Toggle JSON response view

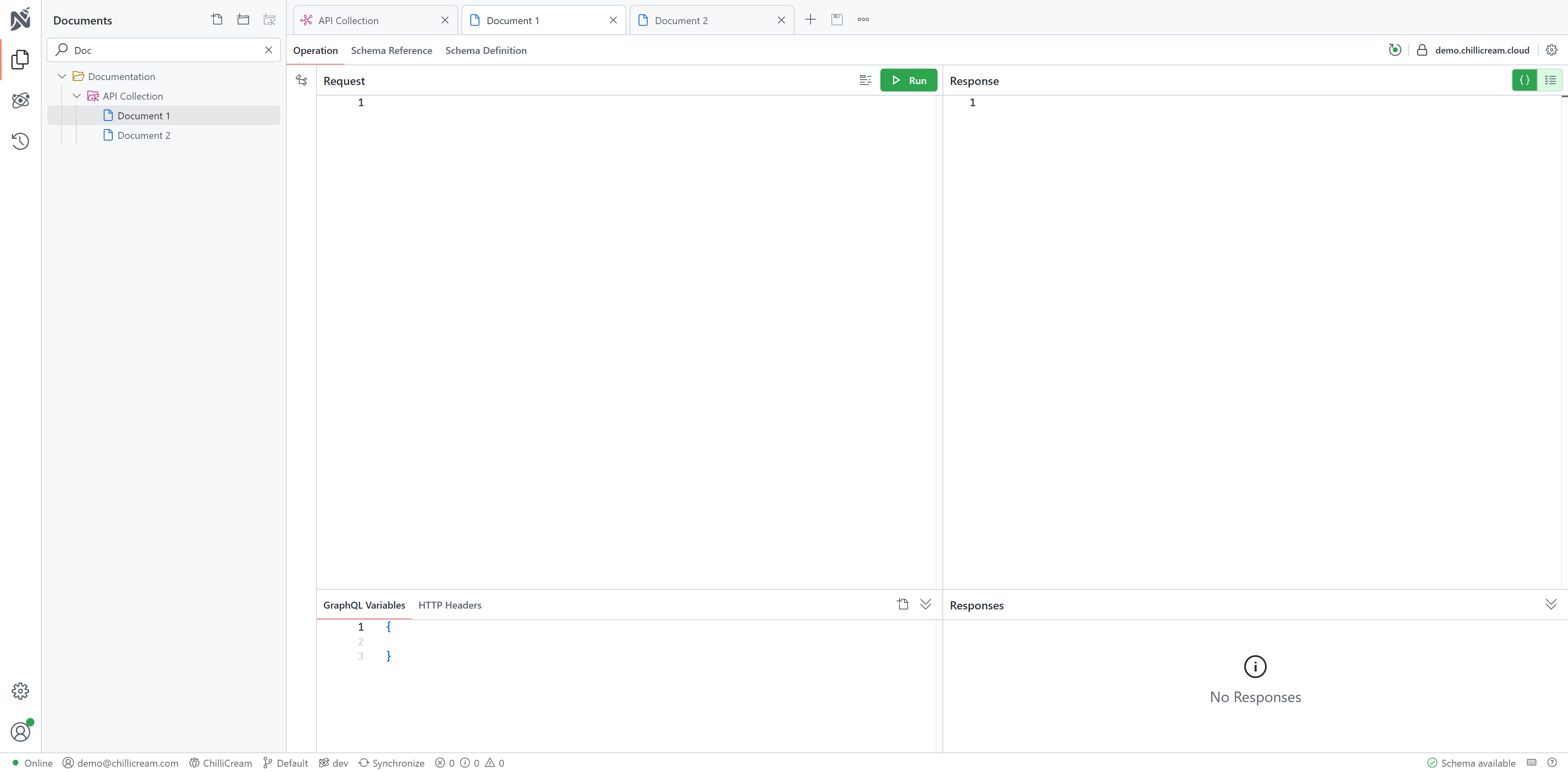coord(1524,80)
